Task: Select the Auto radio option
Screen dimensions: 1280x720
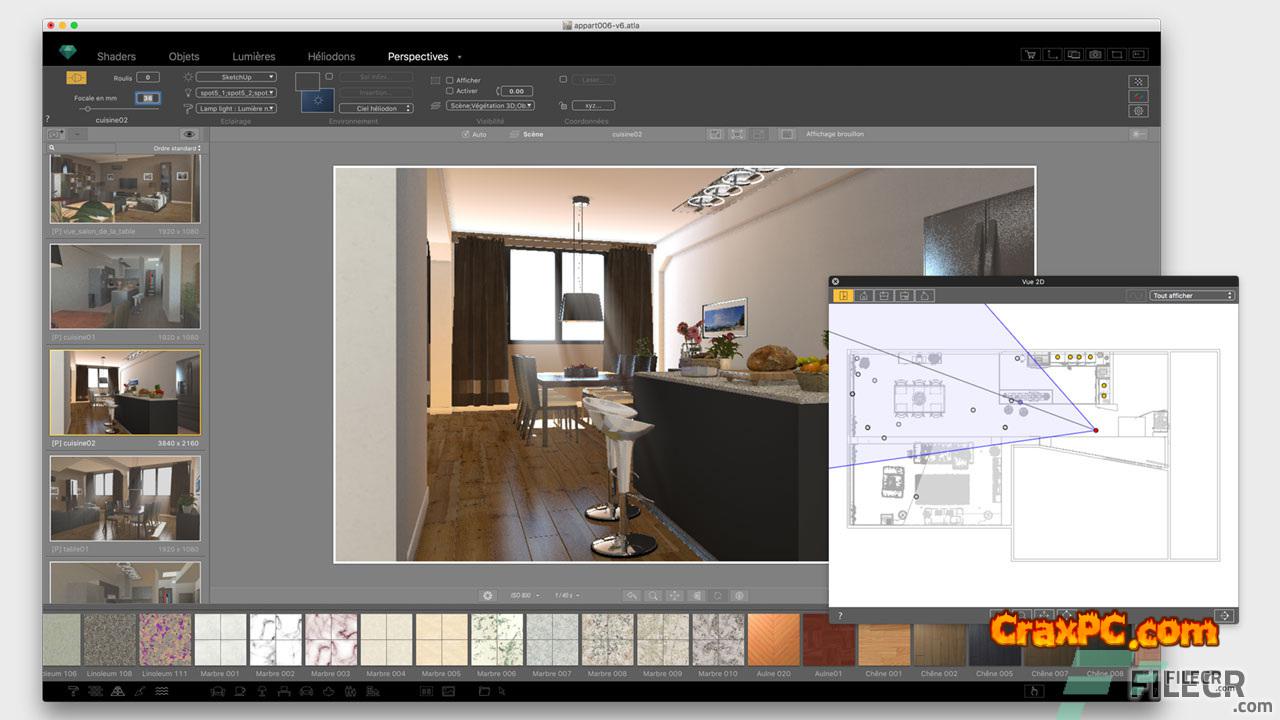Action: point(466,134)
